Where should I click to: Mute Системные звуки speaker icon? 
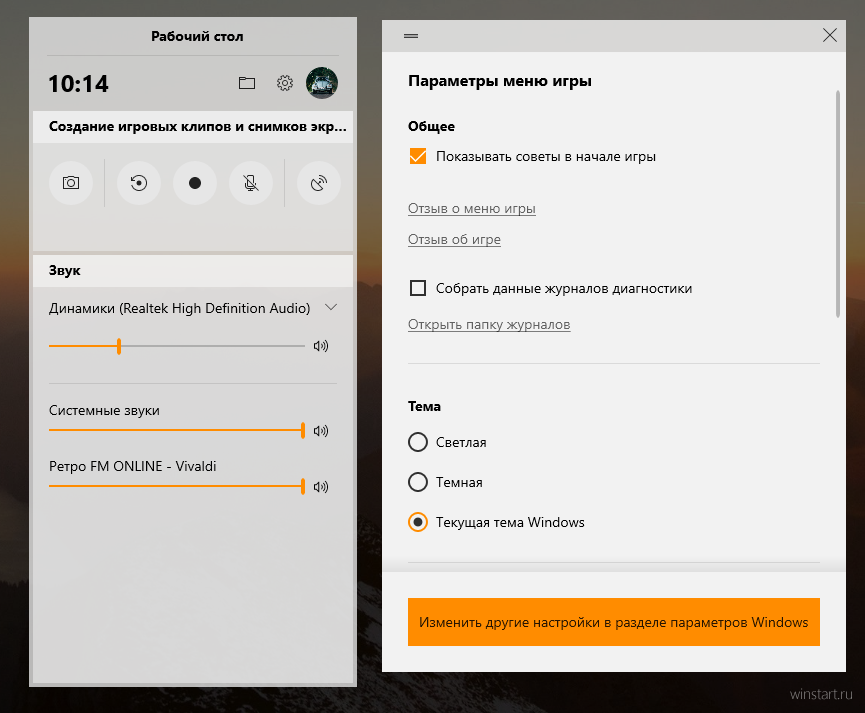[321, 430]
